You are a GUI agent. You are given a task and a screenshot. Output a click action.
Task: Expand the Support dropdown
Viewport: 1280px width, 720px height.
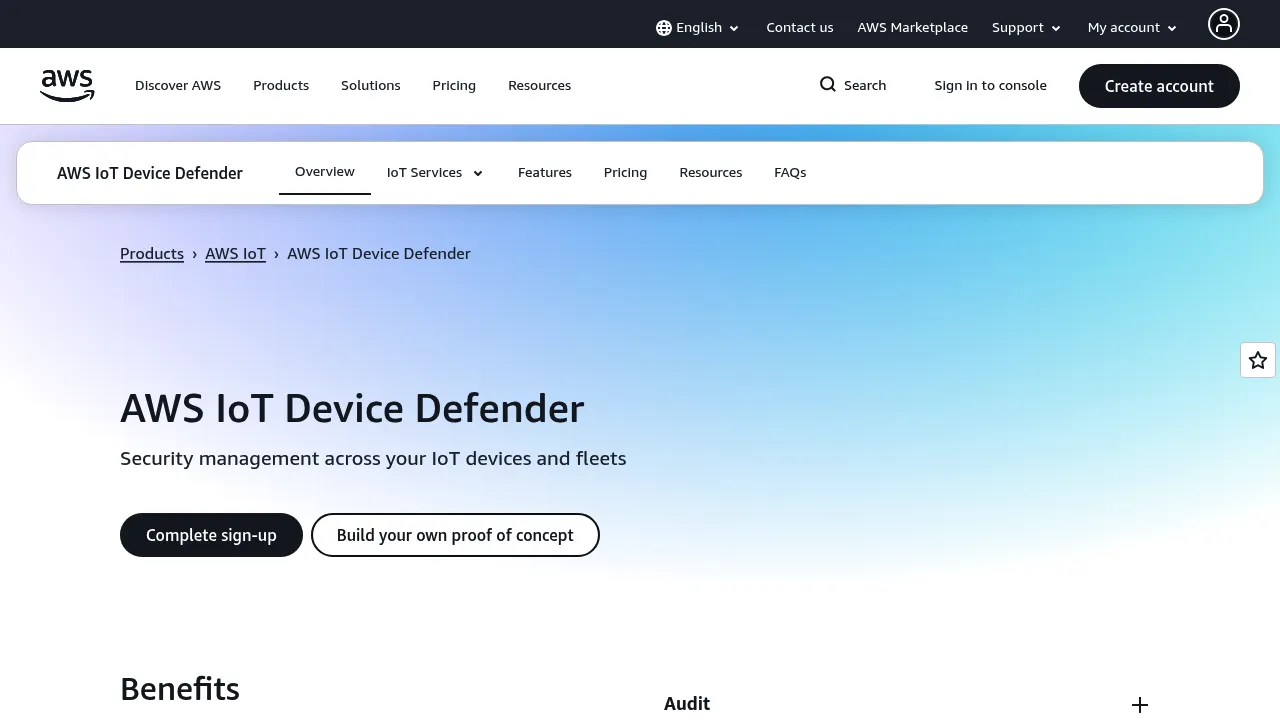[x=1026, y=28]
